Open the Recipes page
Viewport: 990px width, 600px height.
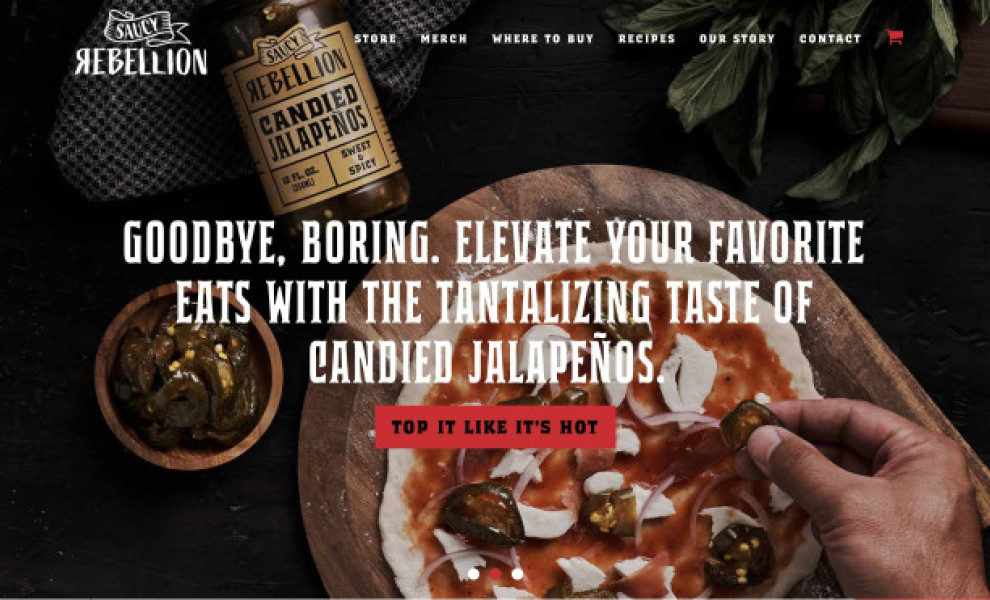coord(647,39)
